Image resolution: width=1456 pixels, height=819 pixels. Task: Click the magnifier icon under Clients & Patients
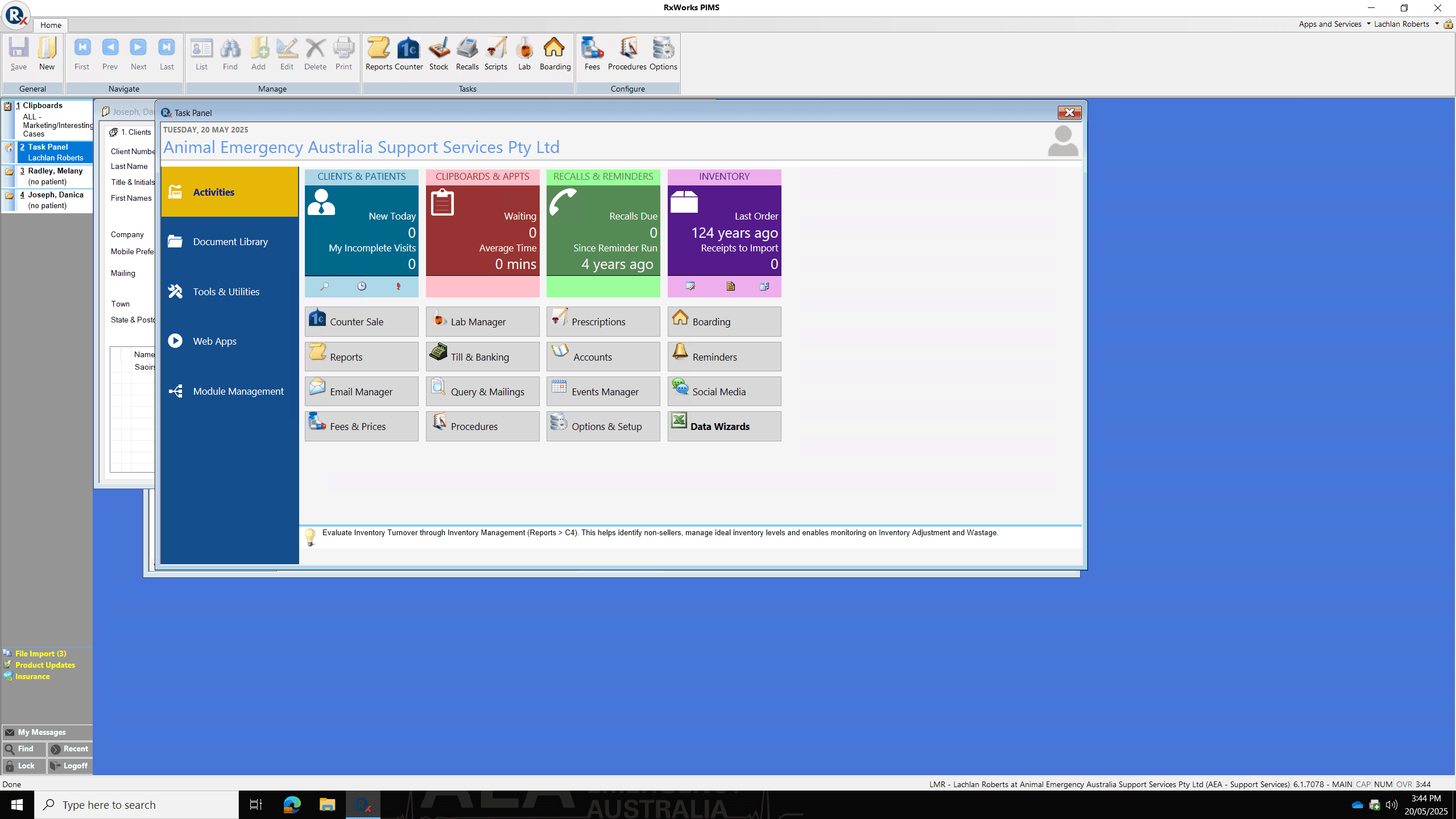(x=324, y=286)
